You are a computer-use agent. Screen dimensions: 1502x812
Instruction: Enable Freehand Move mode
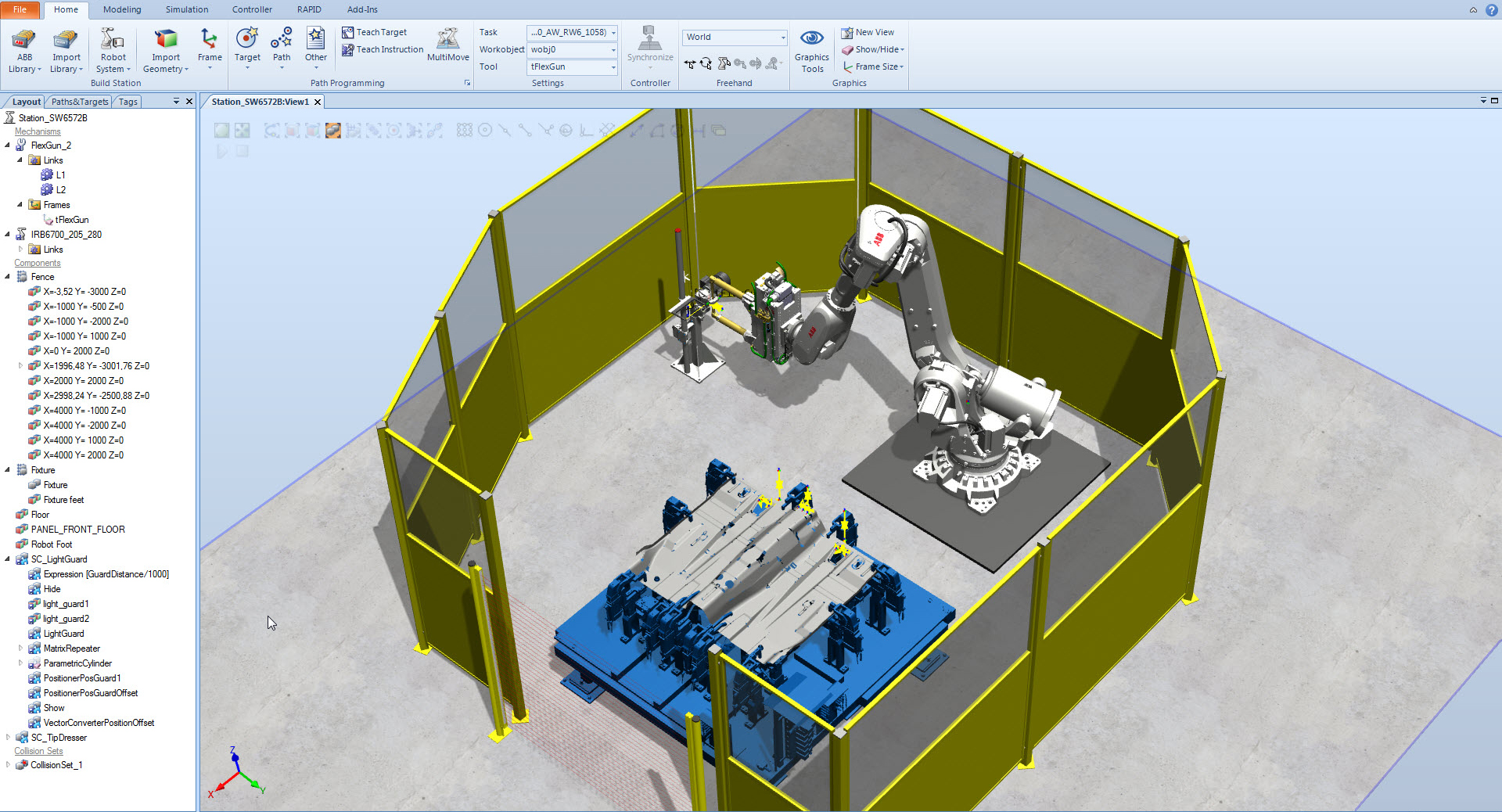(x=689, y=63)
